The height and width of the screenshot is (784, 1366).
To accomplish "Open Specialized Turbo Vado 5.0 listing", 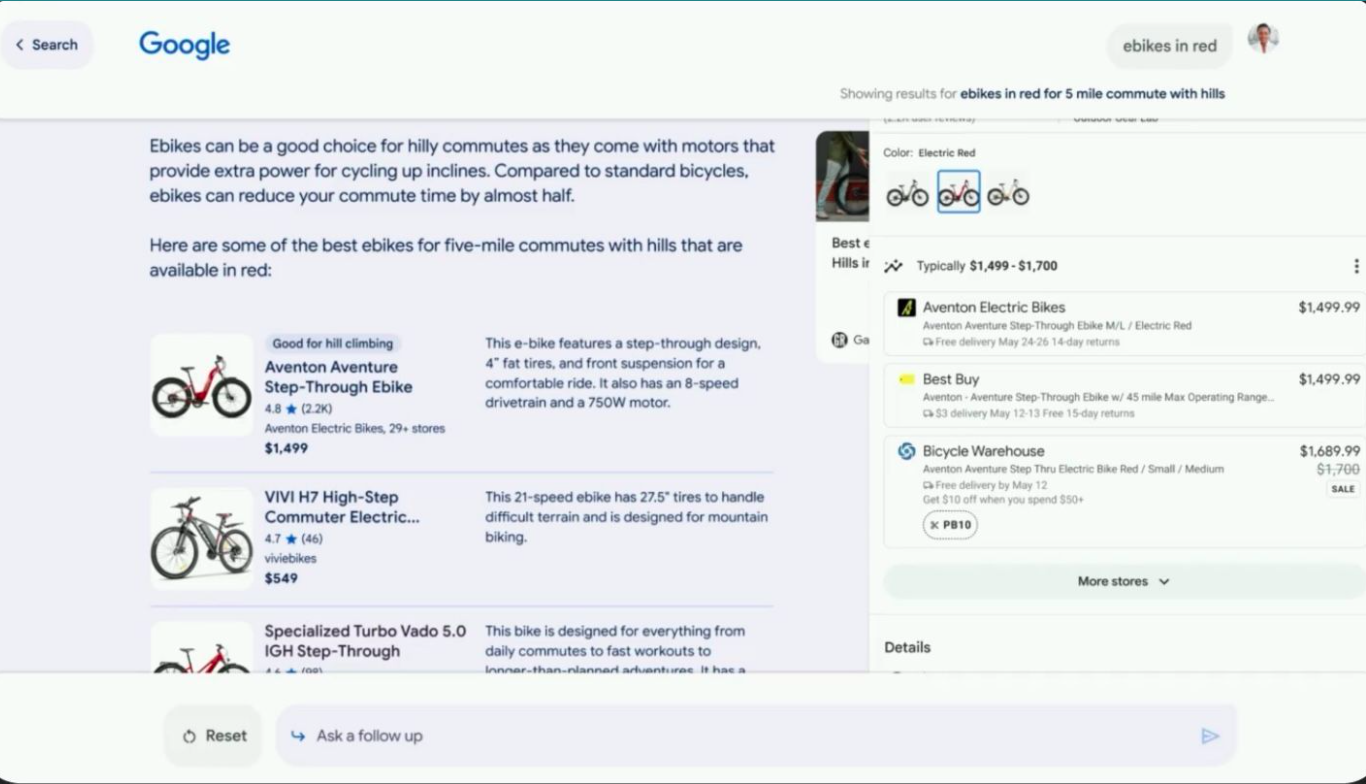I will point(365,641).
